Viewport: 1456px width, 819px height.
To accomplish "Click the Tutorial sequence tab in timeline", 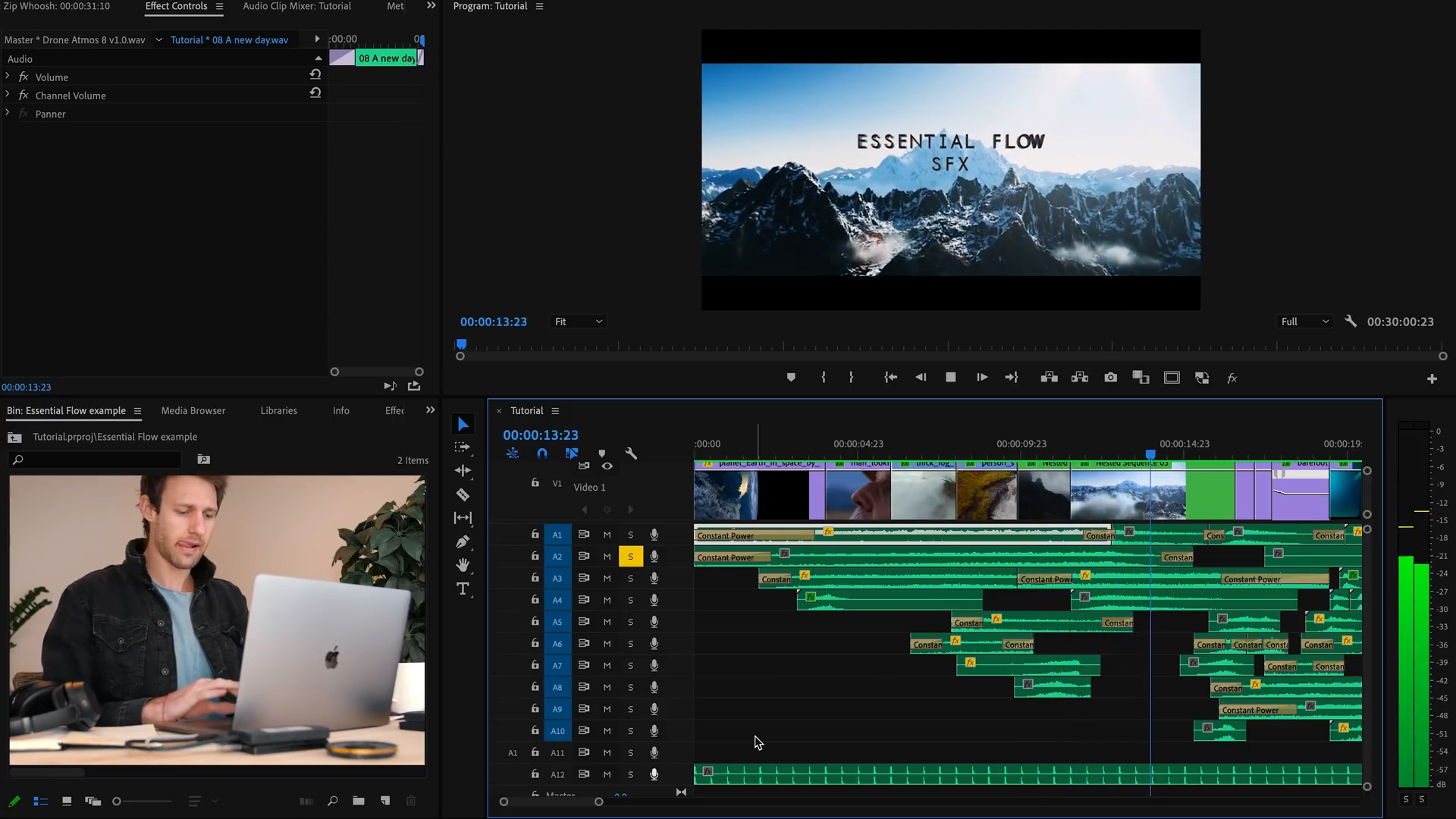I will pos(526,410).
